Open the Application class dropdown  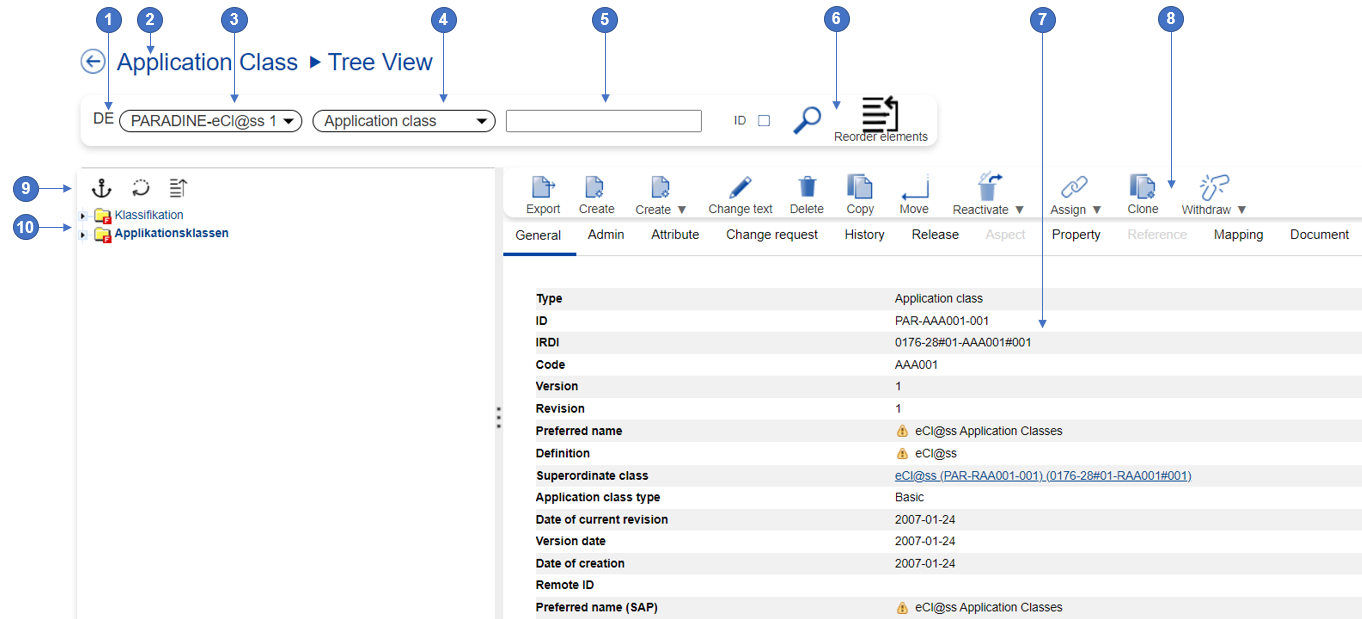pyautogui.click(x=404, y=121)
